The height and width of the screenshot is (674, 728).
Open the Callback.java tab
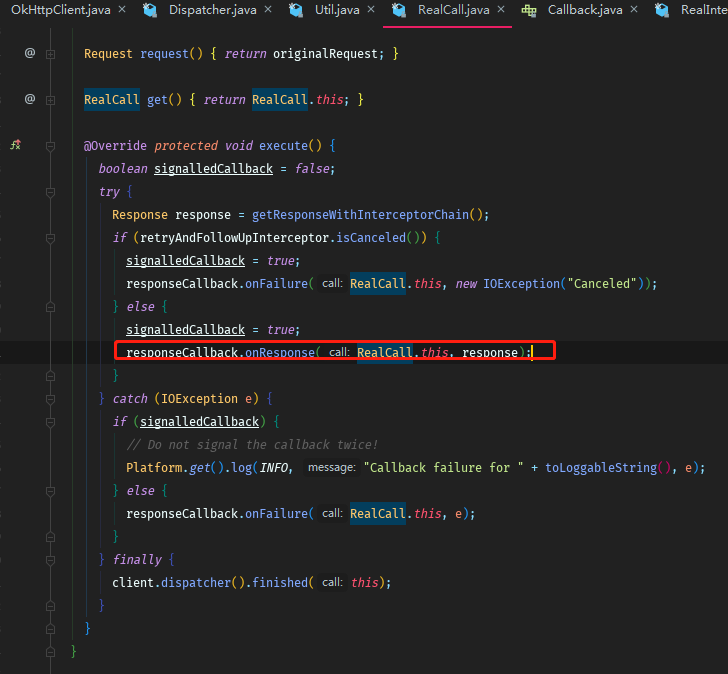point(585,10)
